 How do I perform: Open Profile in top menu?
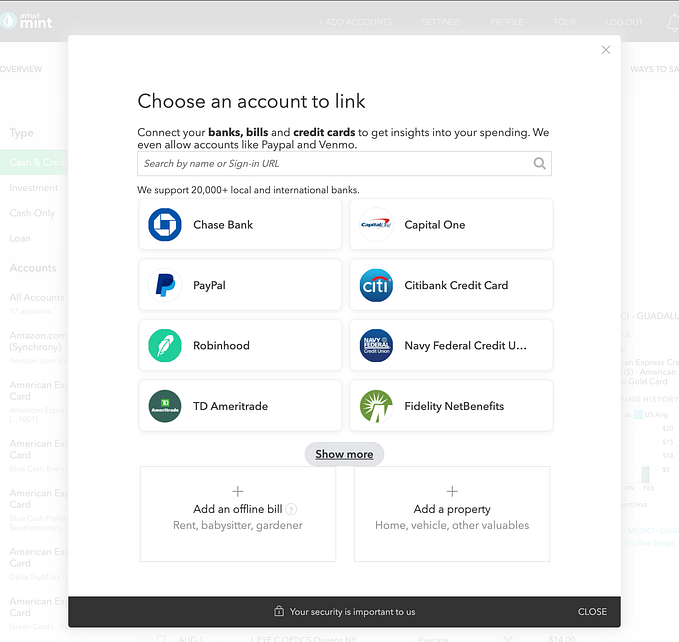pos(507,22)
